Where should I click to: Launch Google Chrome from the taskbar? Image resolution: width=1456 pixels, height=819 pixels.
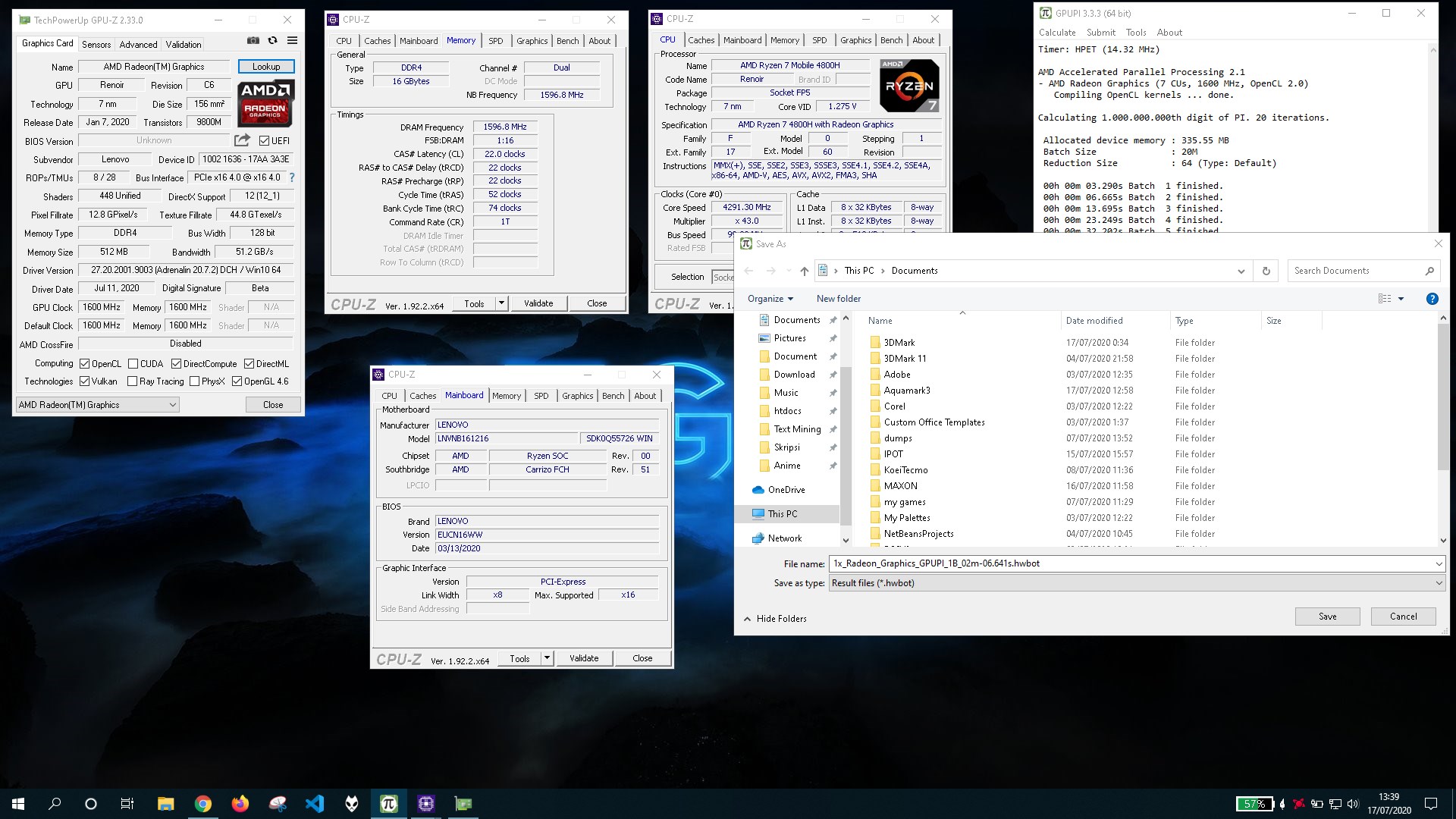202,804
